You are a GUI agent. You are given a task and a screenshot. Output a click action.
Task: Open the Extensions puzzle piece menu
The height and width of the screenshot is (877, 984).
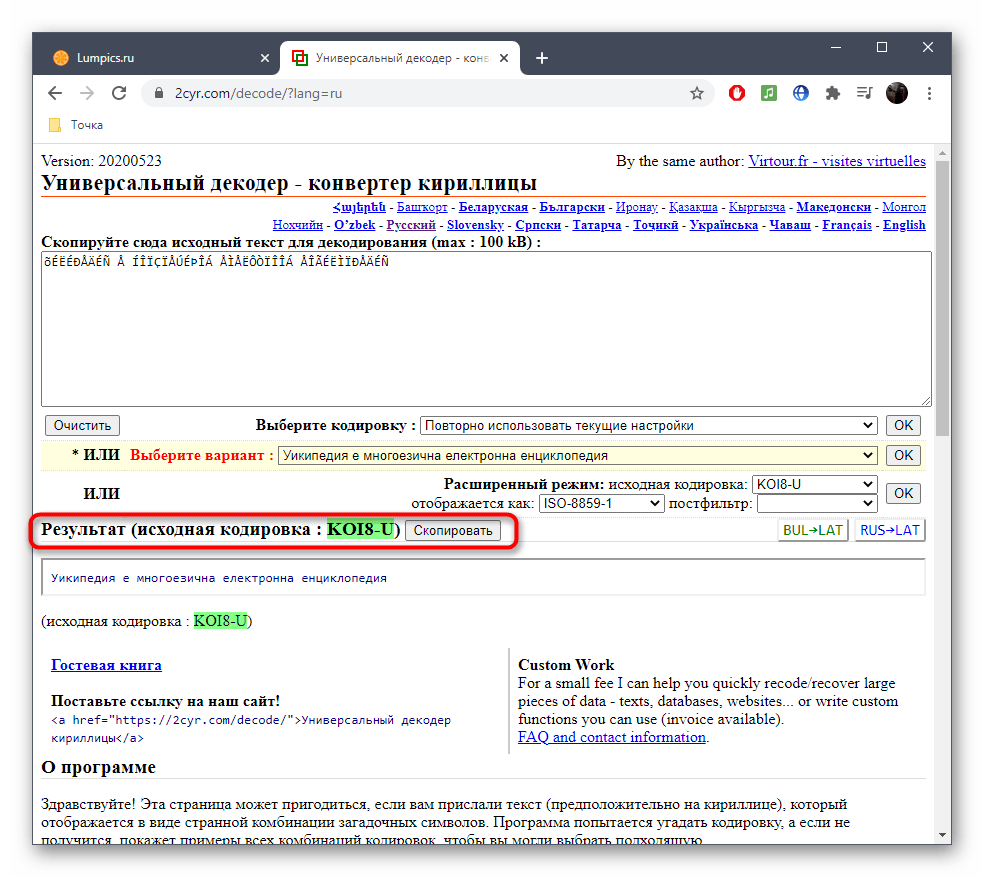[833, 94]
